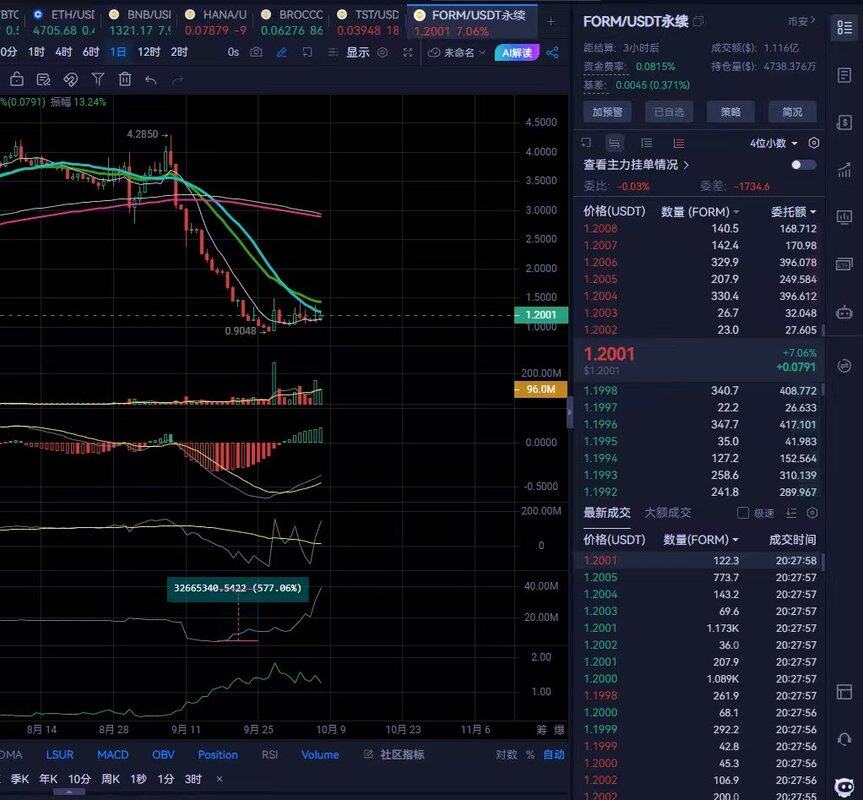
Task: Show sell orders only in order book
Action: (x=679, y=143)
